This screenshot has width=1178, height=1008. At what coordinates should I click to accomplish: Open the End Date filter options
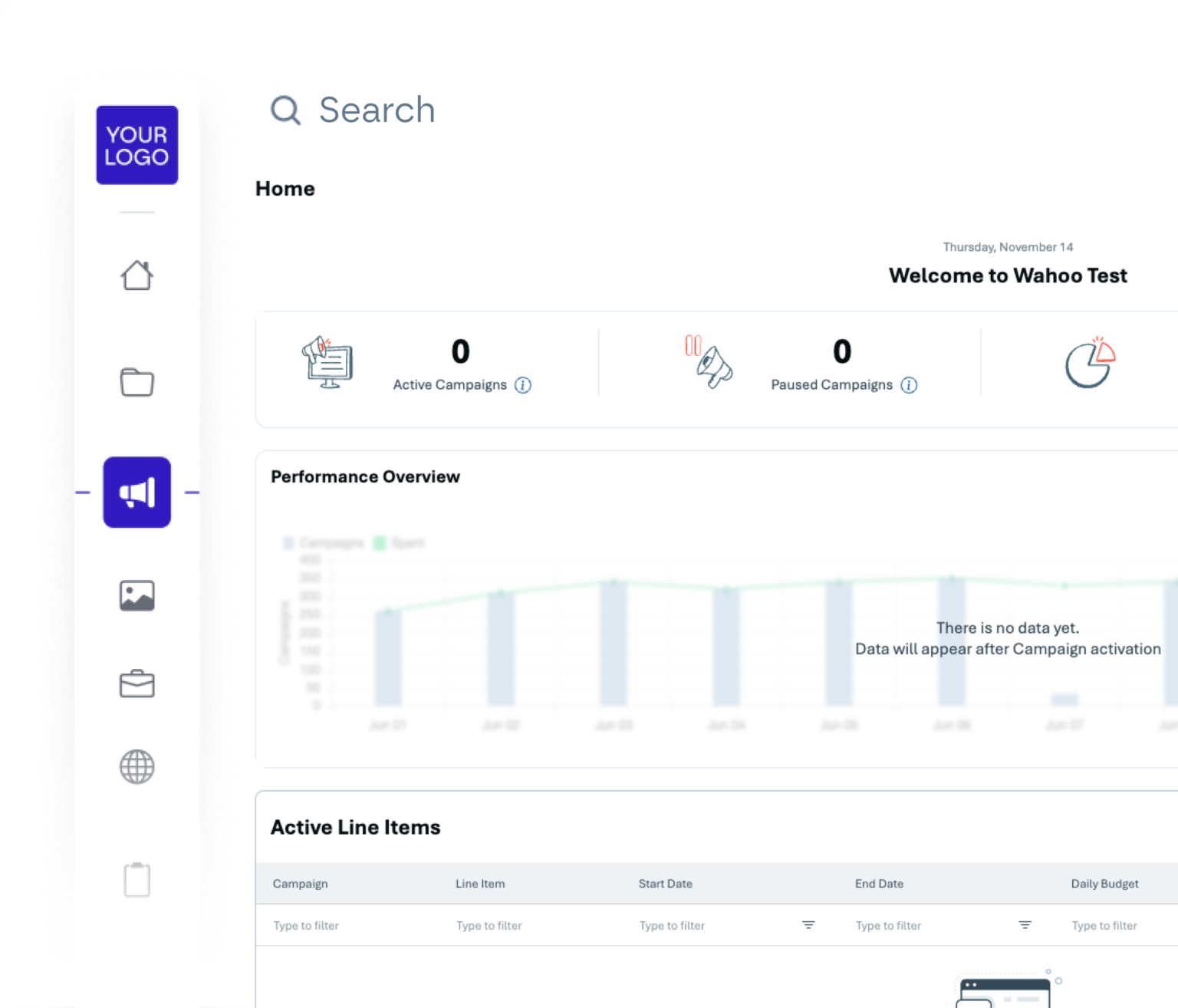[1025, 925]
